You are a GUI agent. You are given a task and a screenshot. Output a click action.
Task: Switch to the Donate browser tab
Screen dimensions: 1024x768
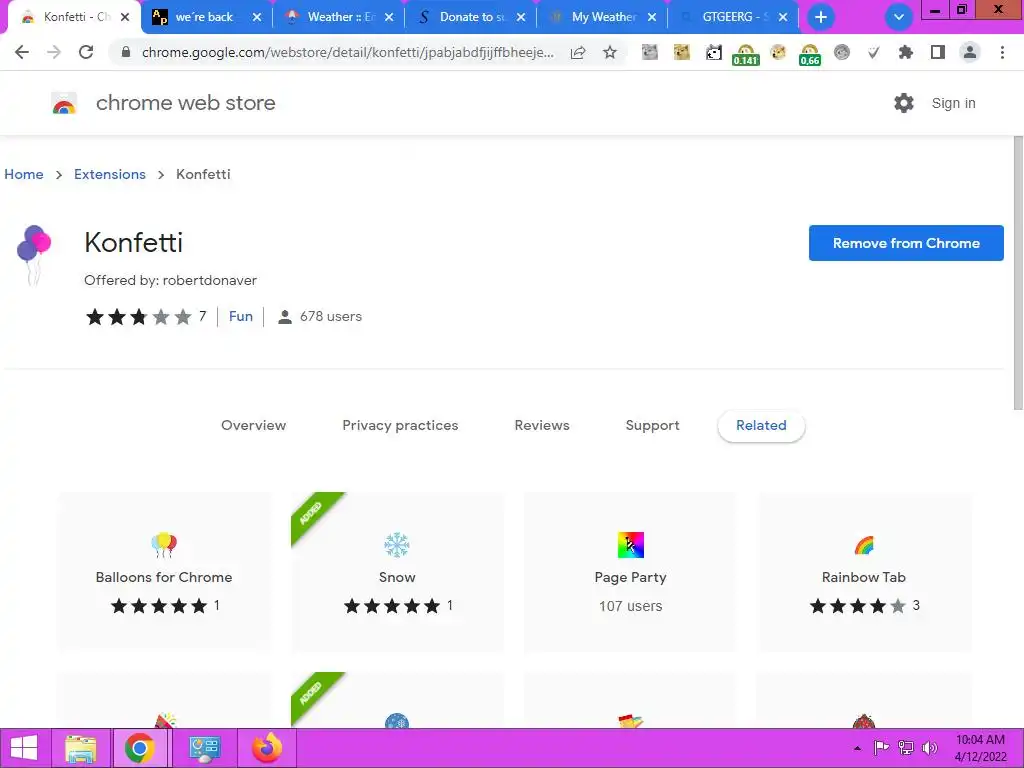coord(472,17)
